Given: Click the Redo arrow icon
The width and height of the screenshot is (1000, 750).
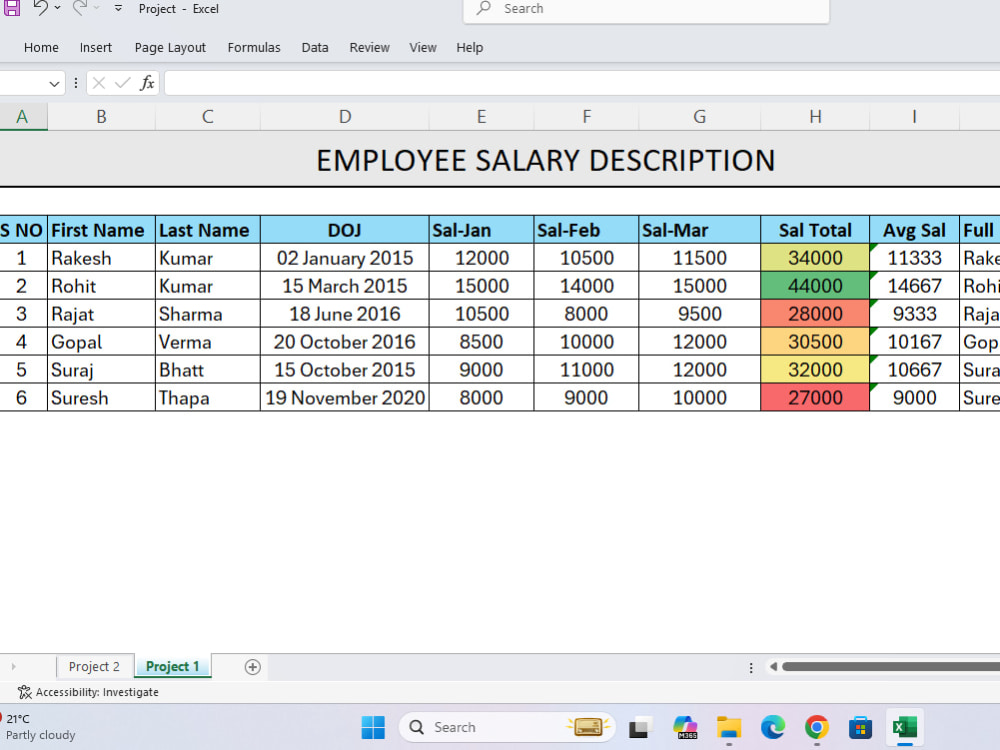Looking at the screenshot, I should [x=80, y=8].
